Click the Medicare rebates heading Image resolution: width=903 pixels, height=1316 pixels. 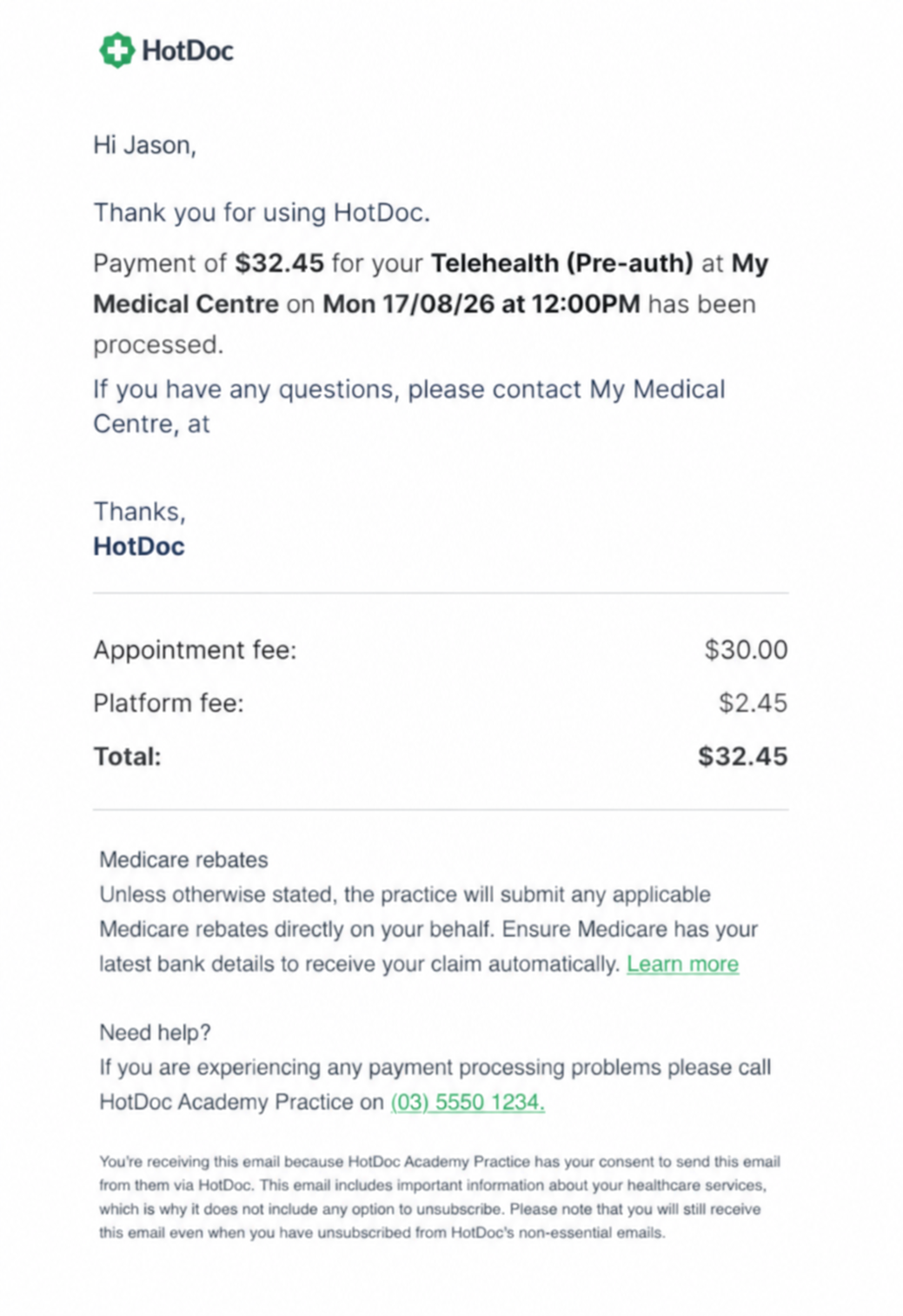click(x=183, y=860)
